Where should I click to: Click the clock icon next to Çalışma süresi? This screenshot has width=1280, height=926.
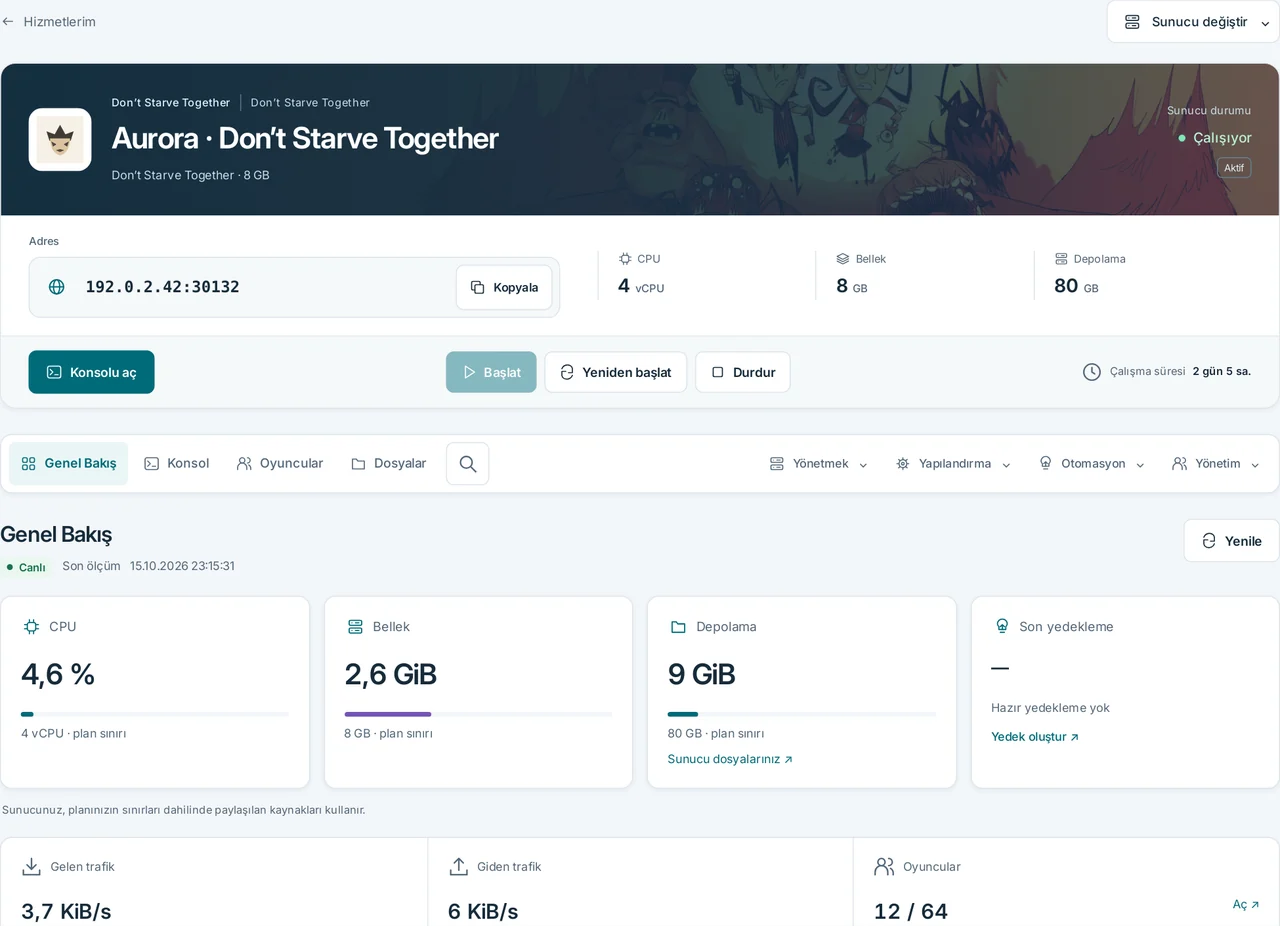pyautogui.click(x=1092, y=372)
